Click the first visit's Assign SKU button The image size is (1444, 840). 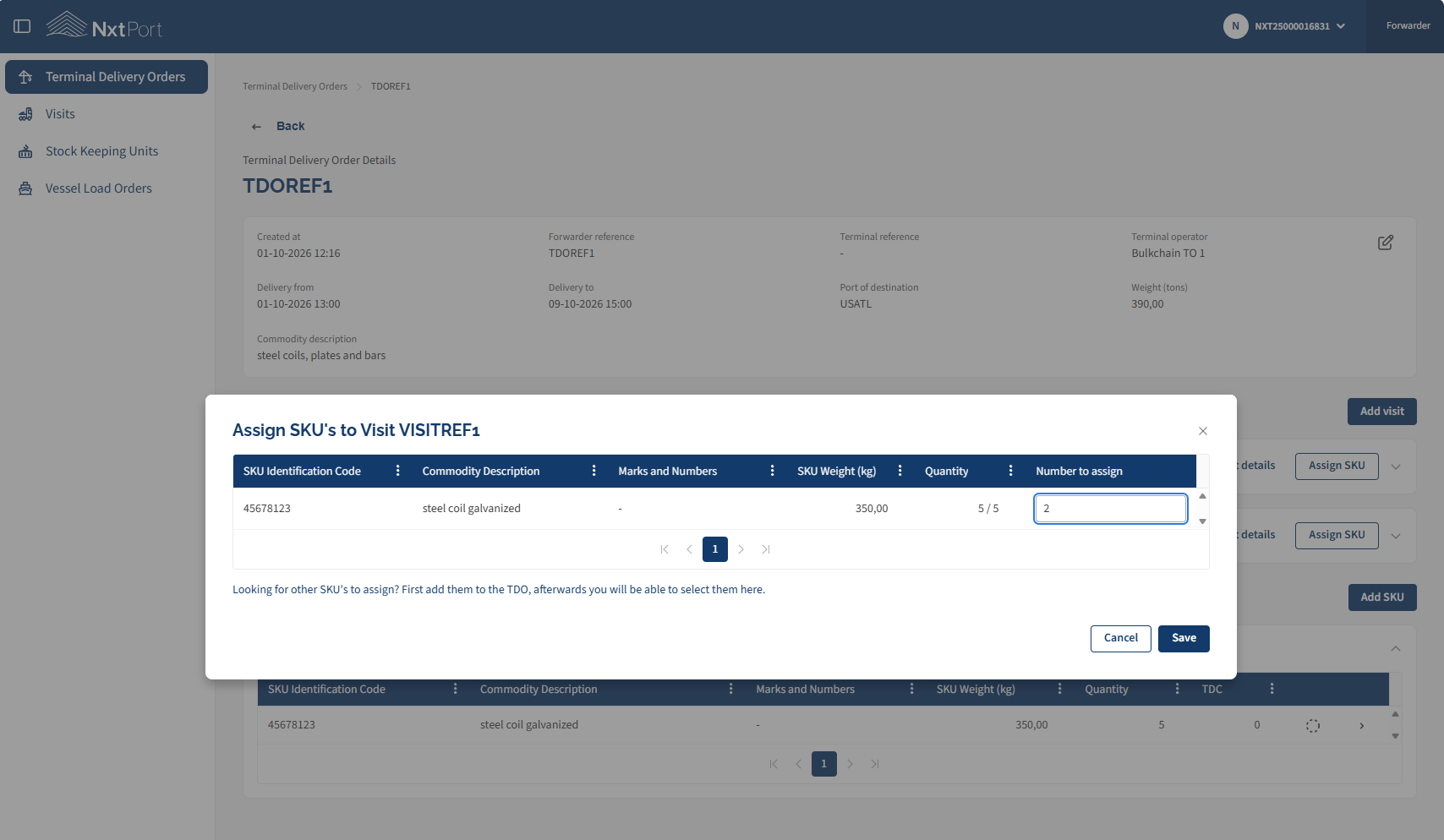tap(1337, 466)
